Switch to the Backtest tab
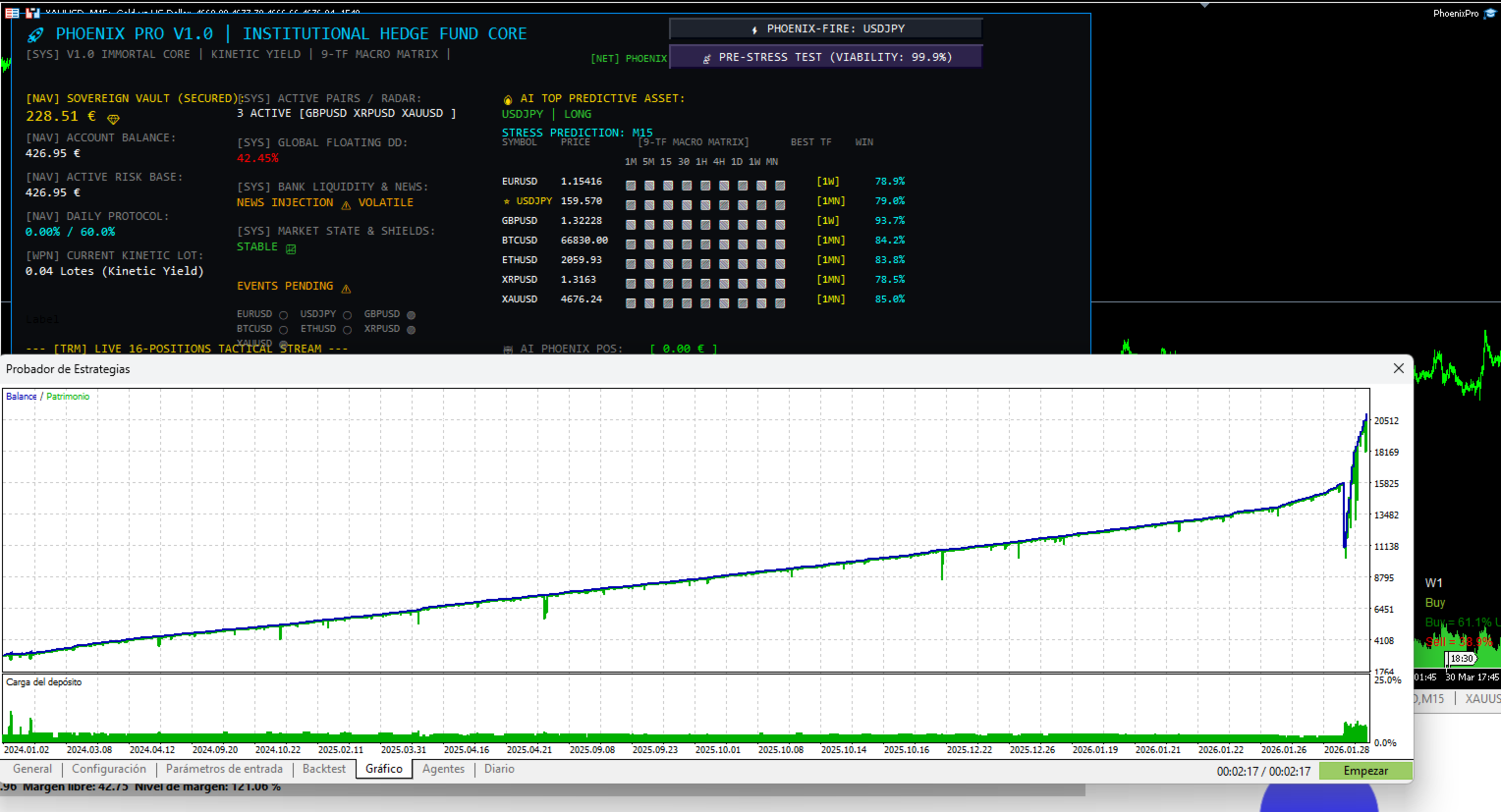The image size is (1501, 812). tap(324, 769)
